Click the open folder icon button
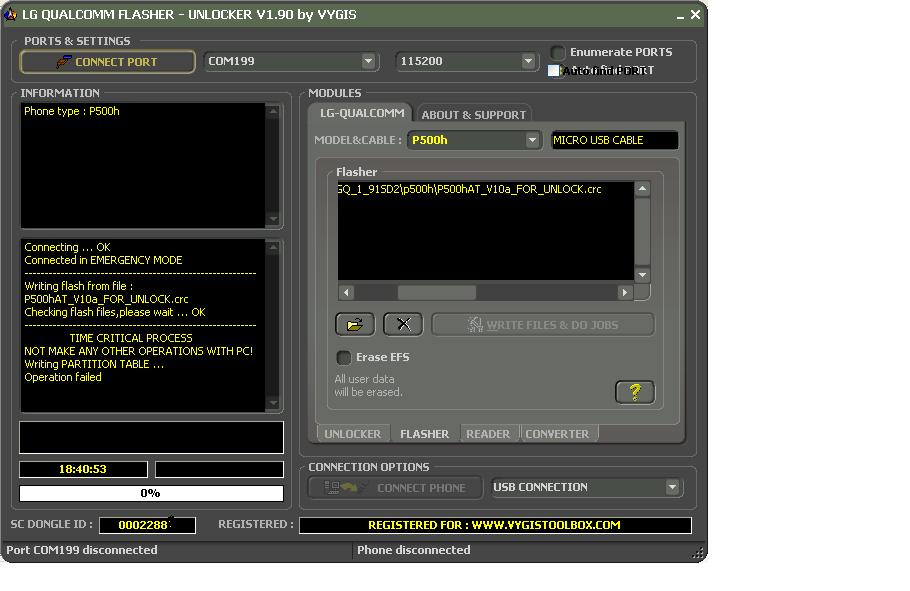Image resolution: width=910 pixels, height=591 pixels. click(x=355, y=324)
